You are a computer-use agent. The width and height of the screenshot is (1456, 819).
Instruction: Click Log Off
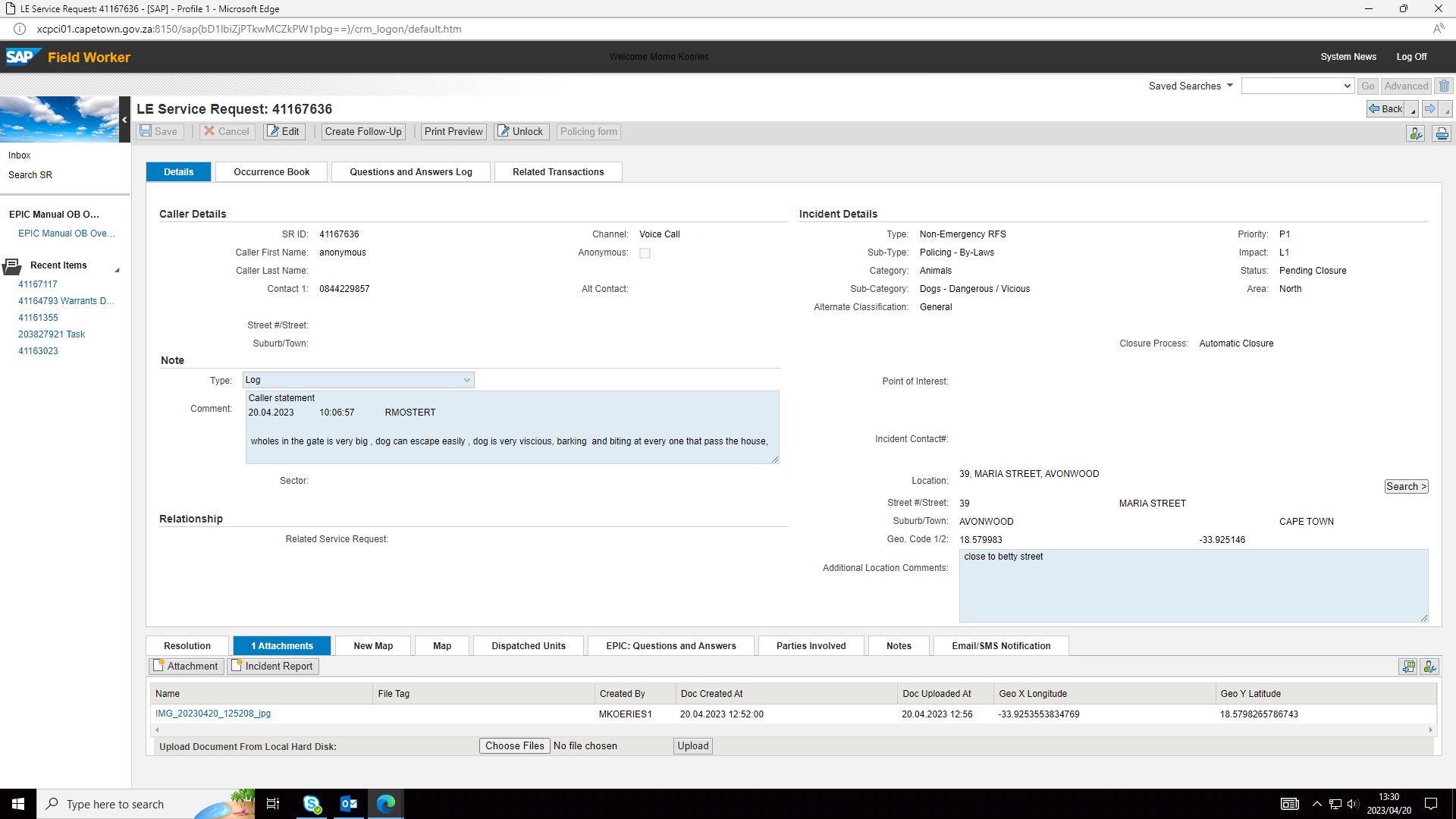[x=1411, y=57]
